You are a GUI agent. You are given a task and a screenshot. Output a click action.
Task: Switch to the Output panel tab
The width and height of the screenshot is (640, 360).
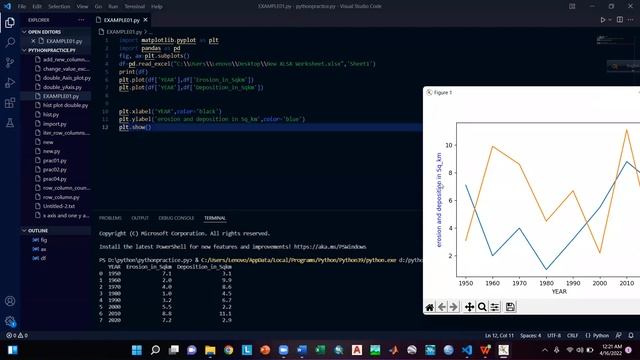pos(140,218)
